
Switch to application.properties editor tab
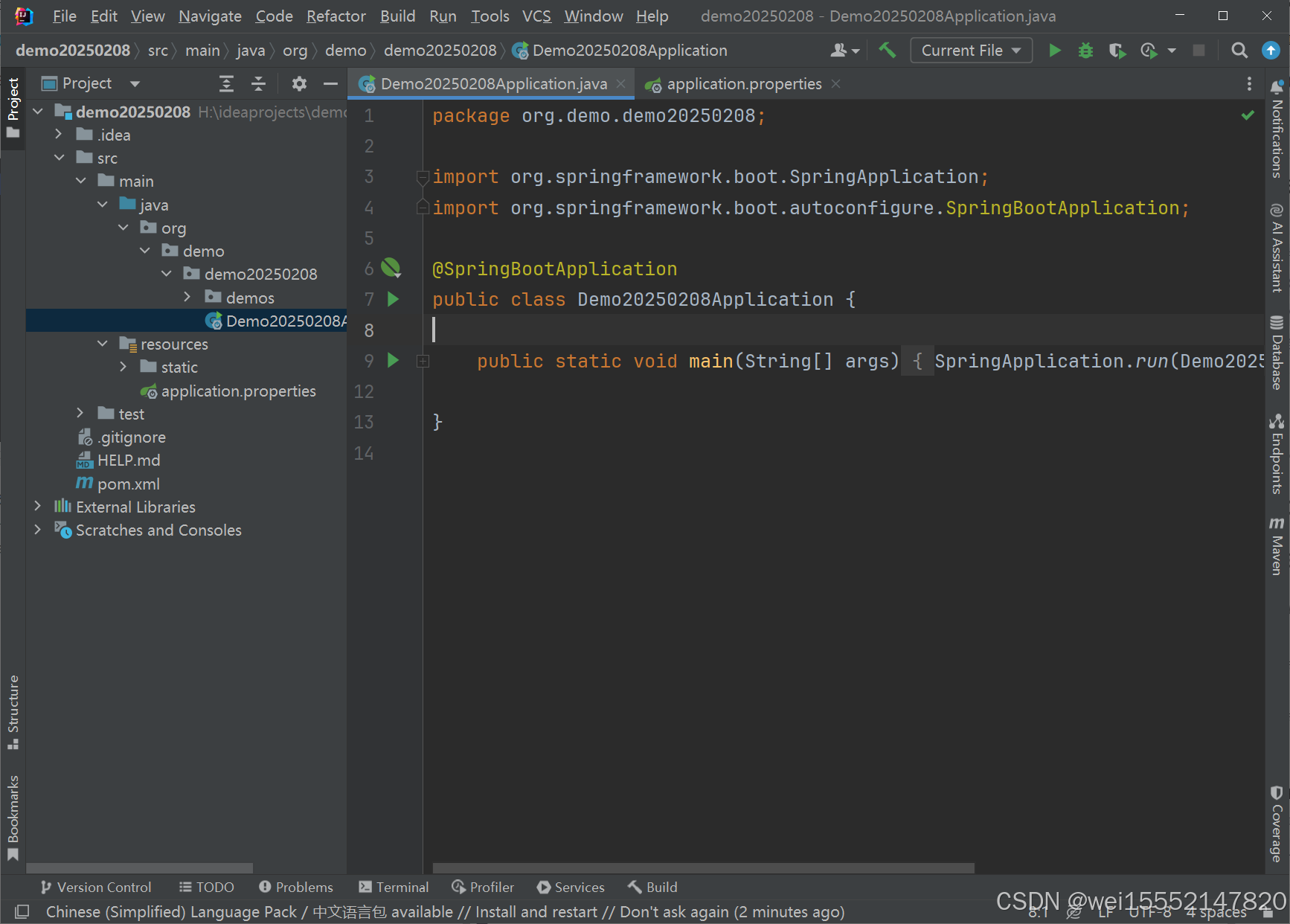[x=743, y=84]
